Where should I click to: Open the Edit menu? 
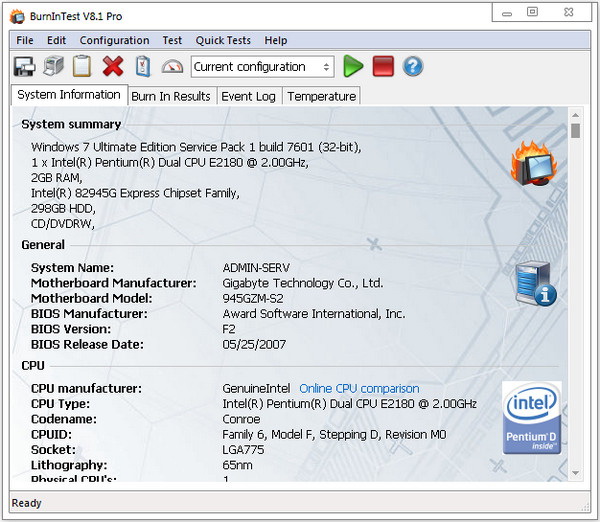coord(56,40)
